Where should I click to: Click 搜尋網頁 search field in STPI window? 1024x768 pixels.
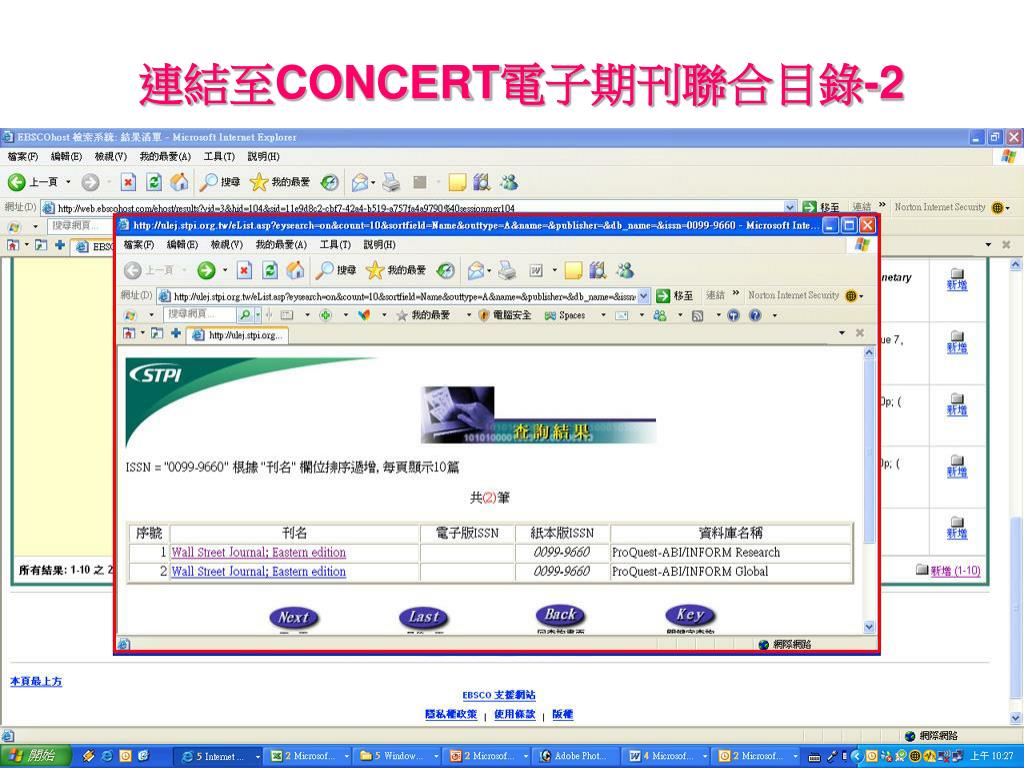199,315
